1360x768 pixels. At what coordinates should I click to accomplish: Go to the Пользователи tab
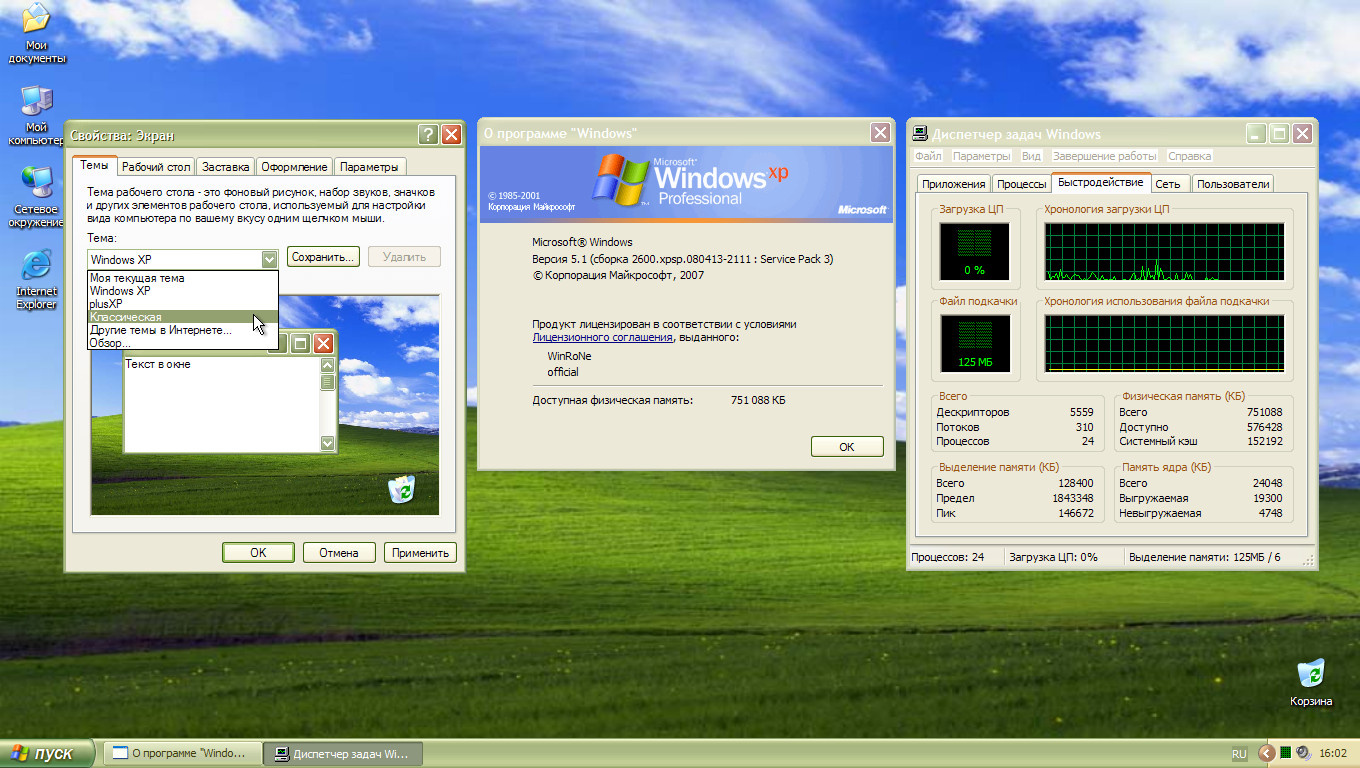click(1233, 184)
